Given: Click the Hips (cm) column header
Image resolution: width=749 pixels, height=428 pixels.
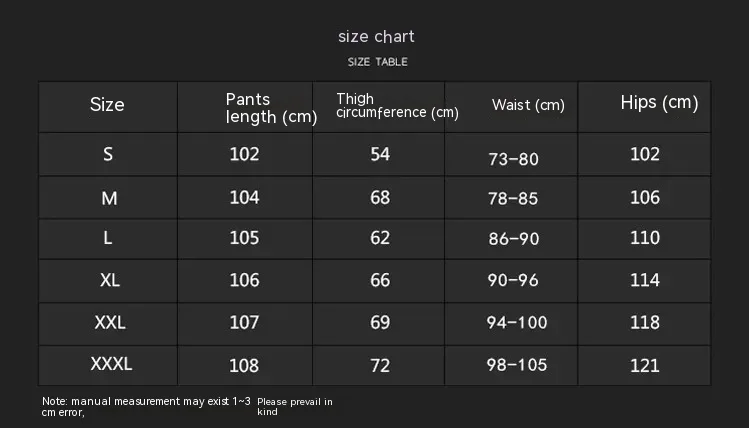Looking at the screenshot, I should tap(659, 102).
